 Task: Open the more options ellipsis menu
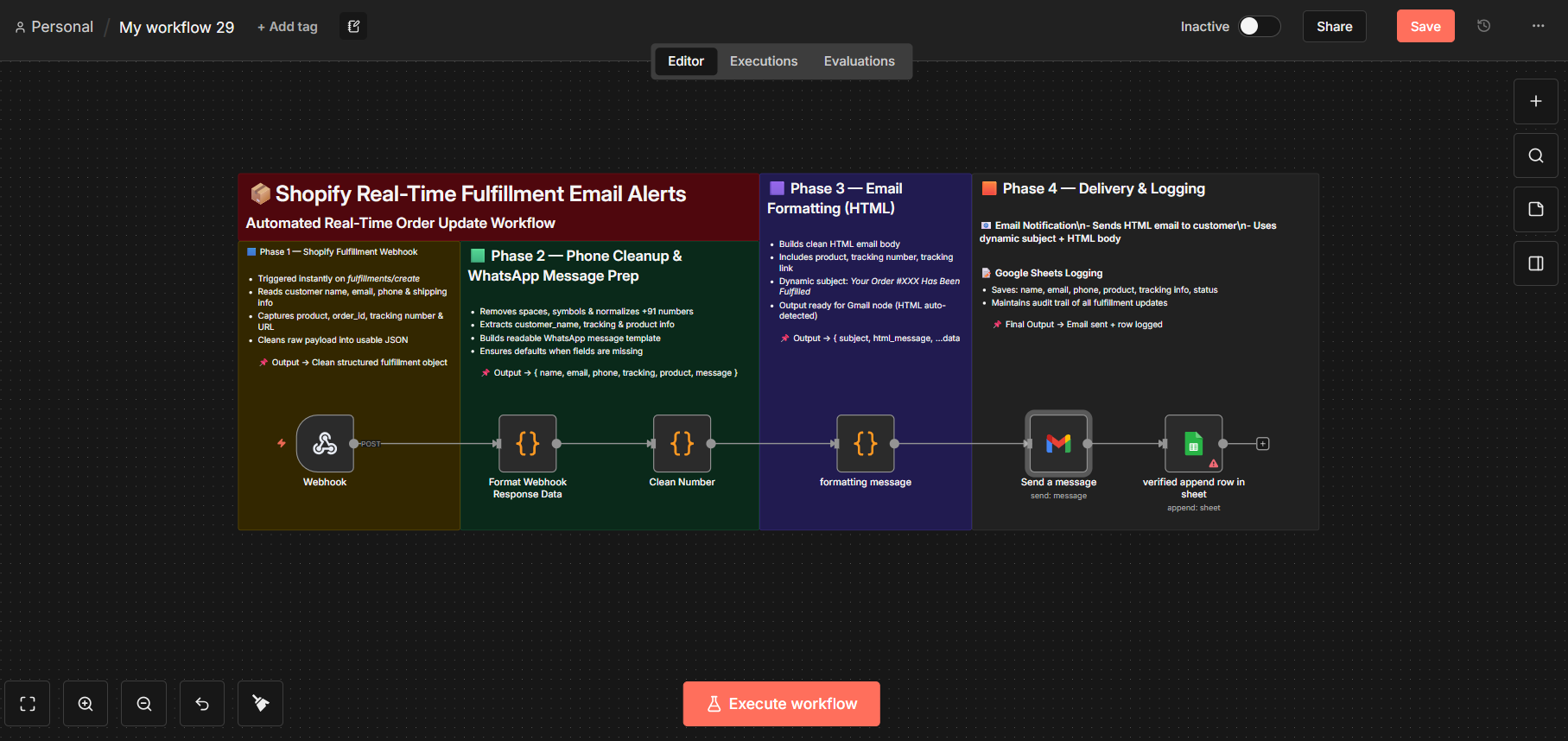(1538, 27)
